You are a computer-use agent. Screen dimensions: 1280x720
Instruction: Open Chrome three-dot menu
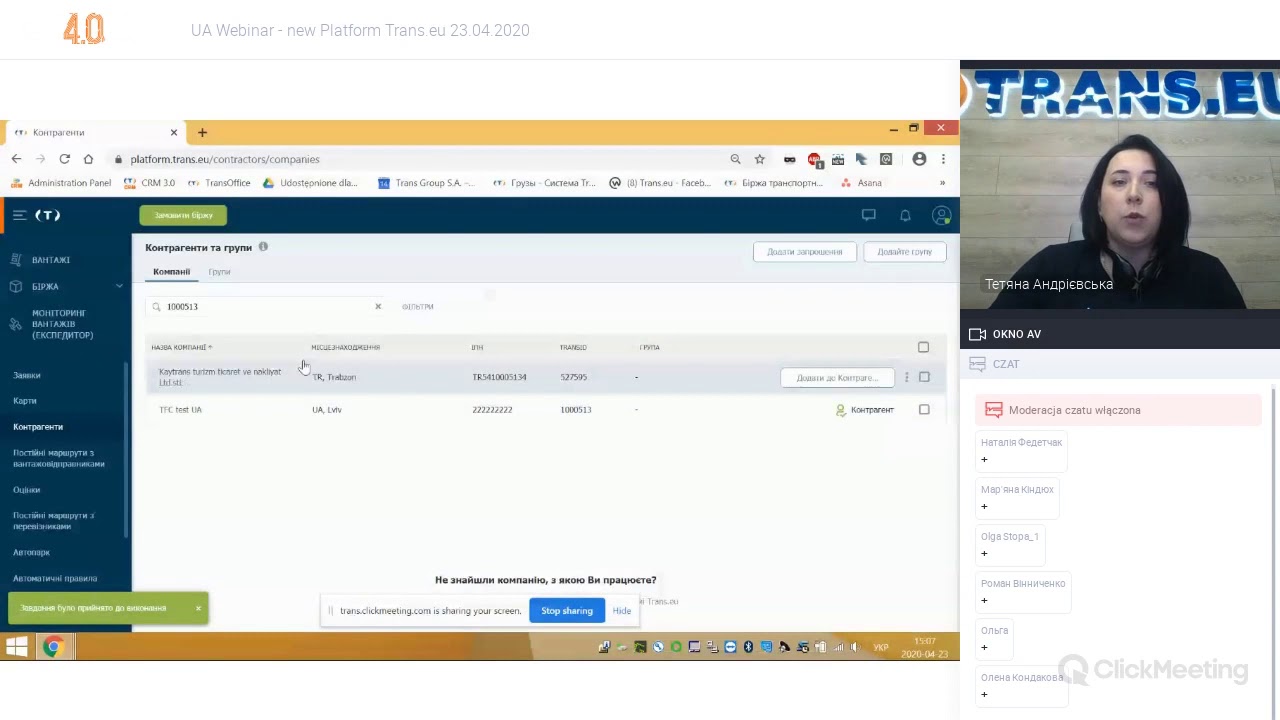(x=942, y=159)
